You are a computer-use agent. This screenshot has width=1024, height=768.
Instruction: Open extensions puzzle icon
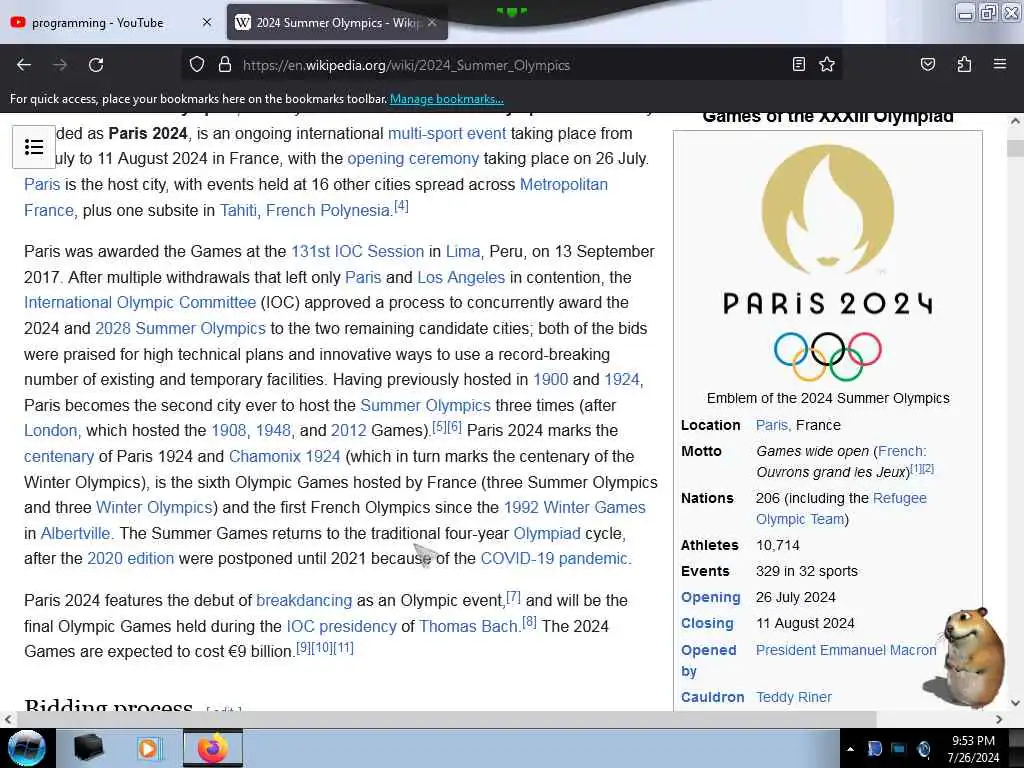point(964,64)
